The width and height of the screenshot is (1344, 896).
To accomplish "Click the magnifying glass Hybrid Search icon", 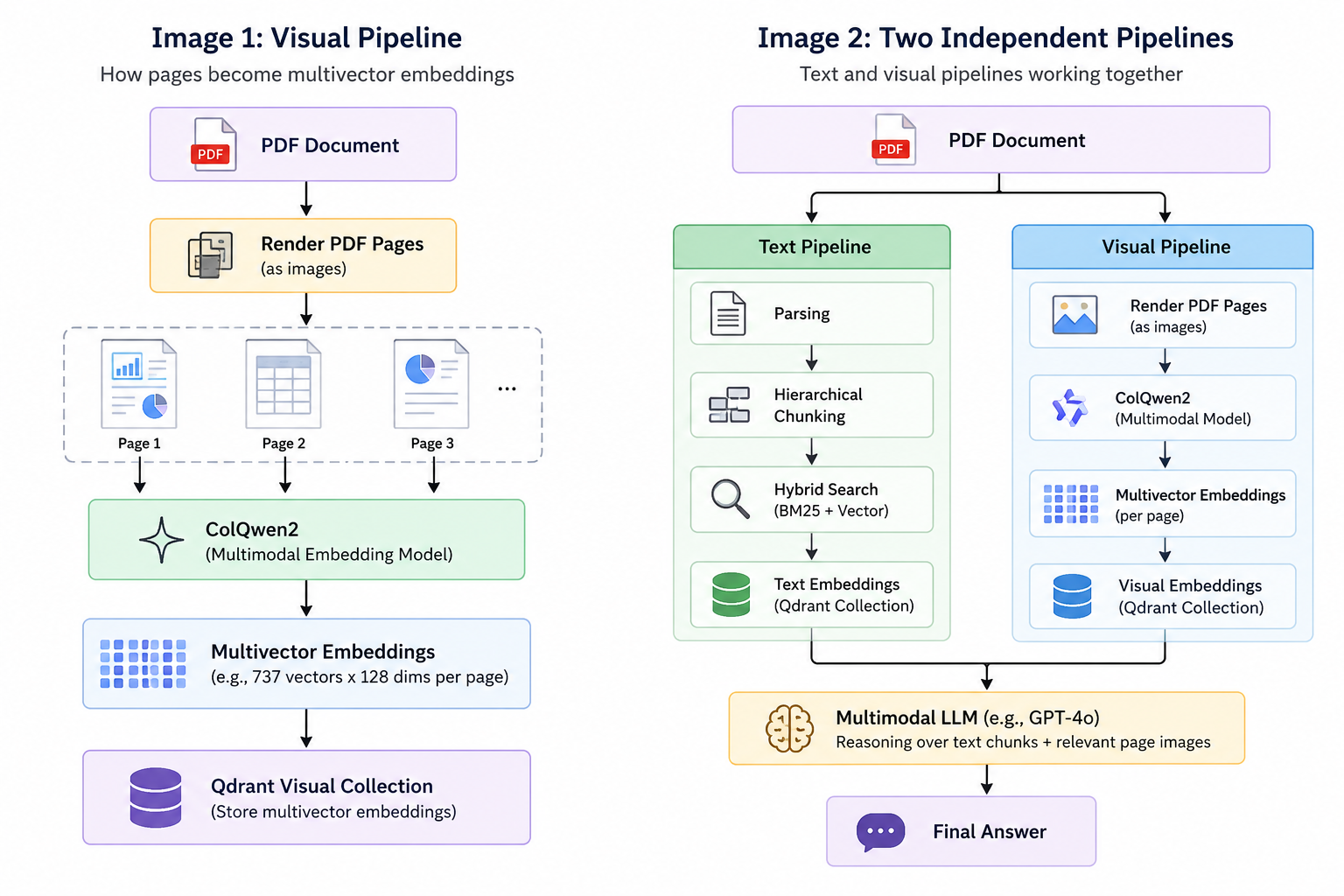I will click(731, 499).
